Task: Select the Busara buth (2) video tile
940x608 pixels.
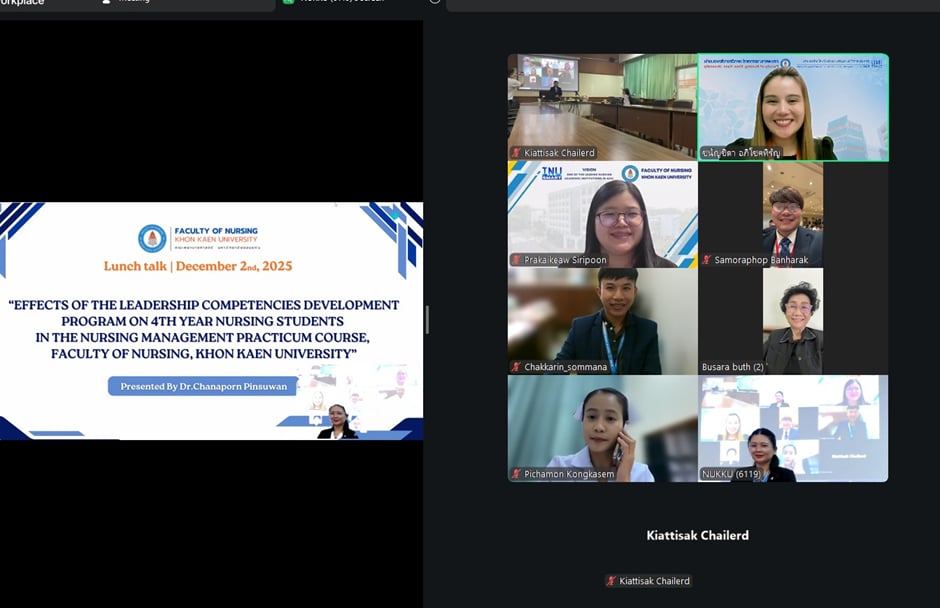Action: 793,320
